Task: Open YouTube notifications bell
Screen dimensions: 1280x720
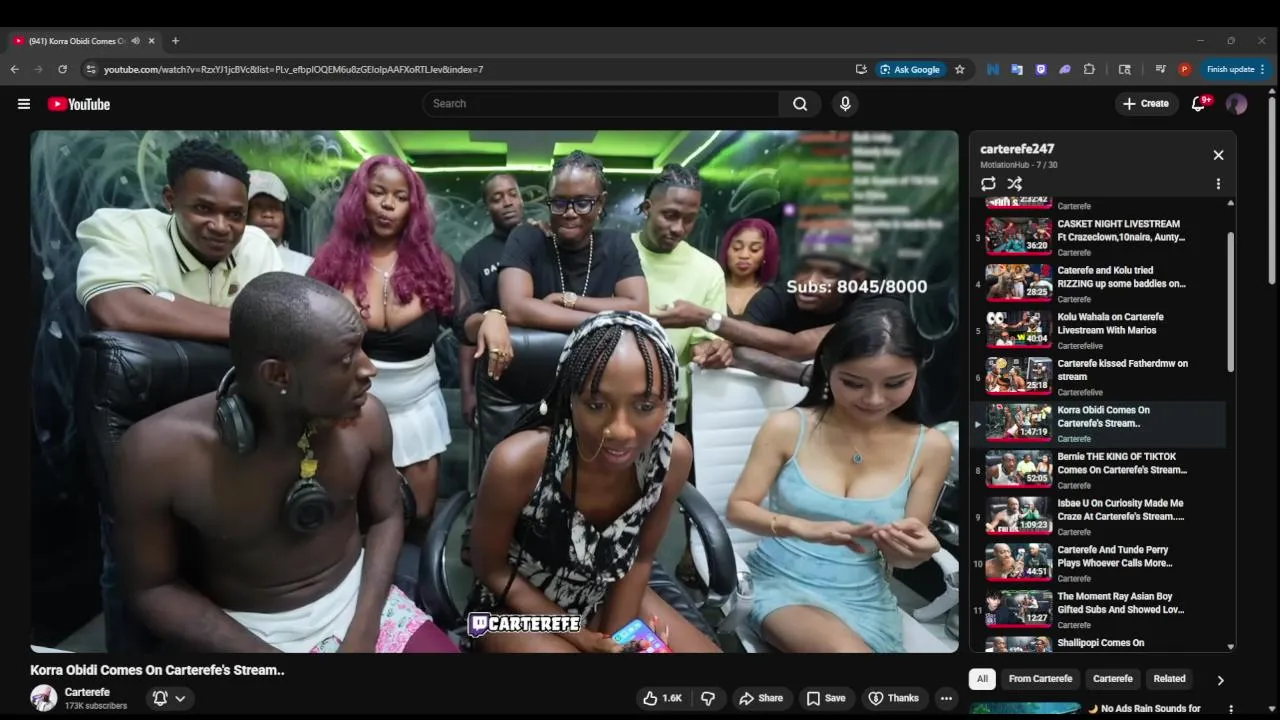Action: [1199, 104]
